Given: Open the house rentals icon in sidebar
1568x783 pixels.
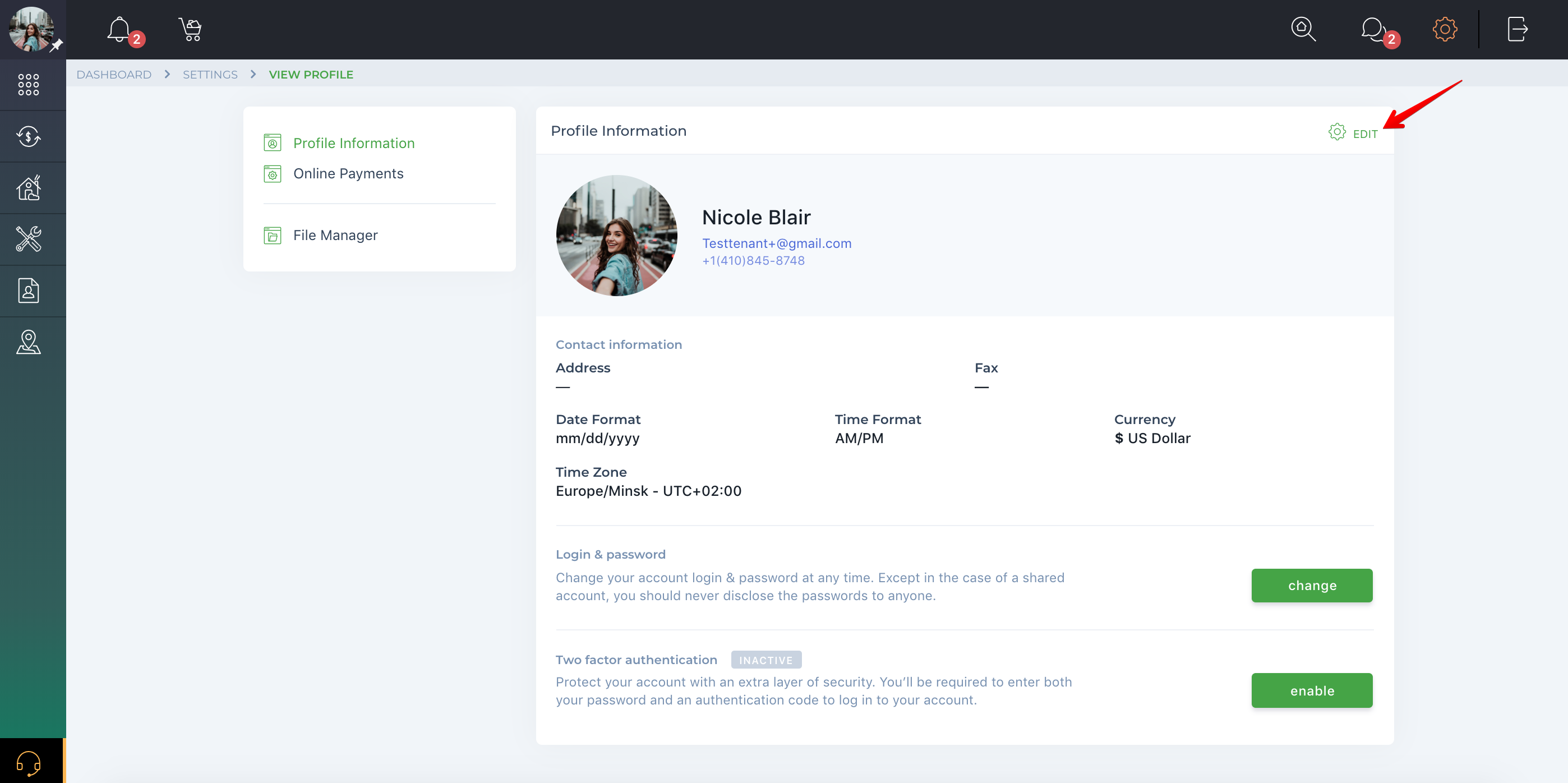Looking at the screenshot, I should [x=29, y=187].
